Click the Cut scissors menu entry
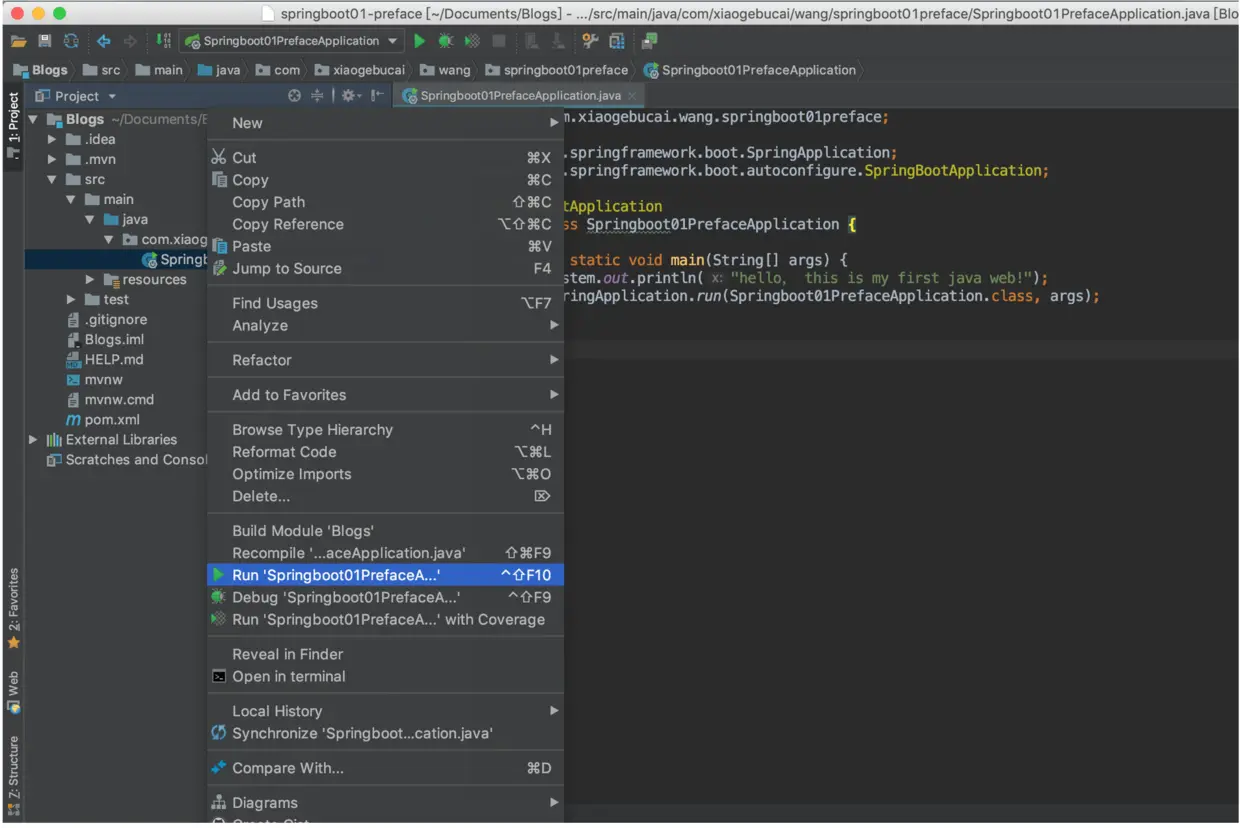The height and width of the screenshot is (828, 1240). coord(385,158)
